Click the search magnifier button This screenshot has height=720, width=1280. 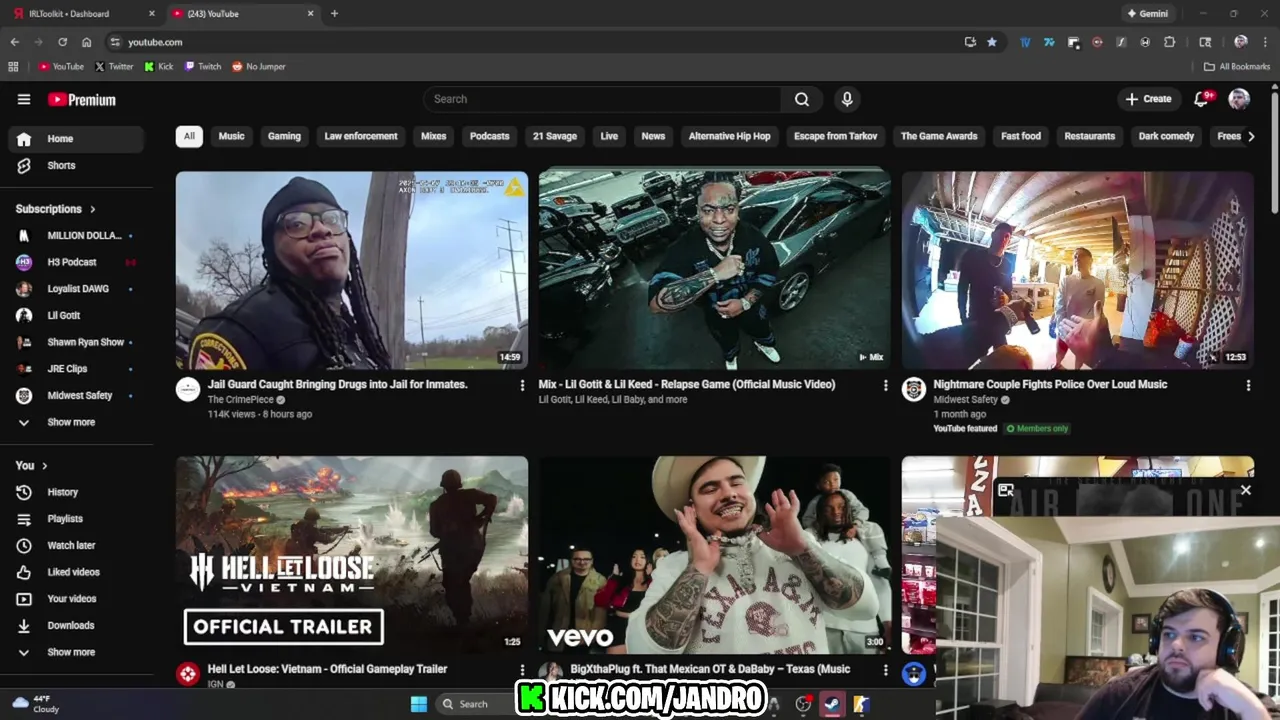click(x=802, y=99)
